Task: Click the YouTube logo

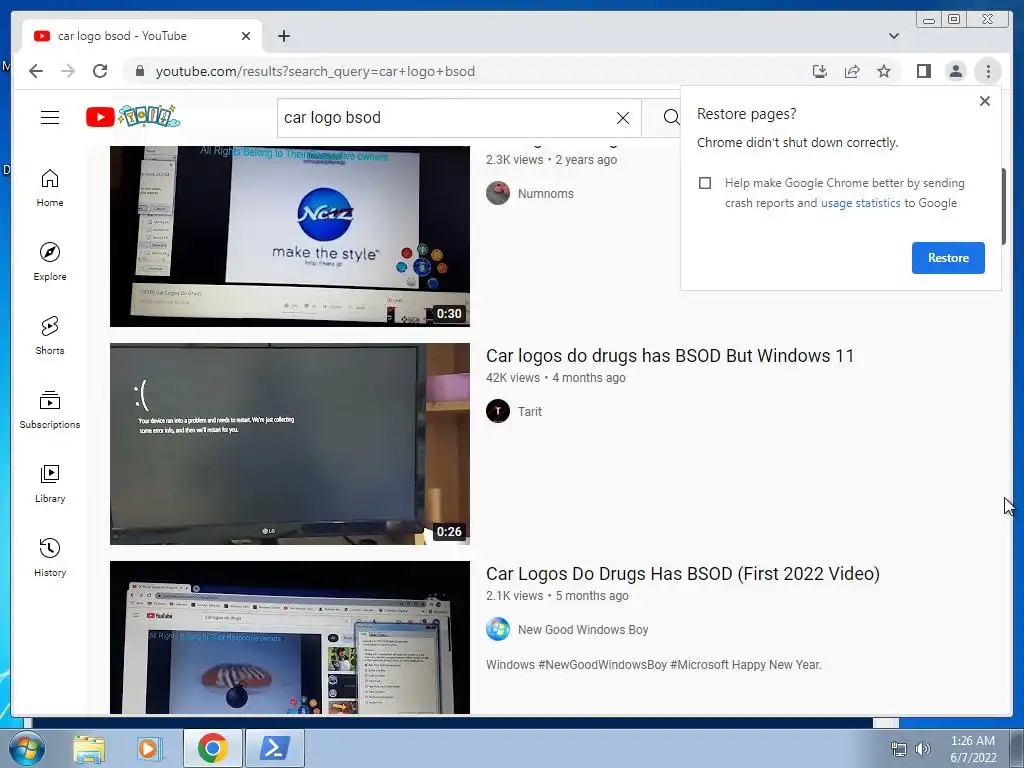Action: [x=133, y=117]
